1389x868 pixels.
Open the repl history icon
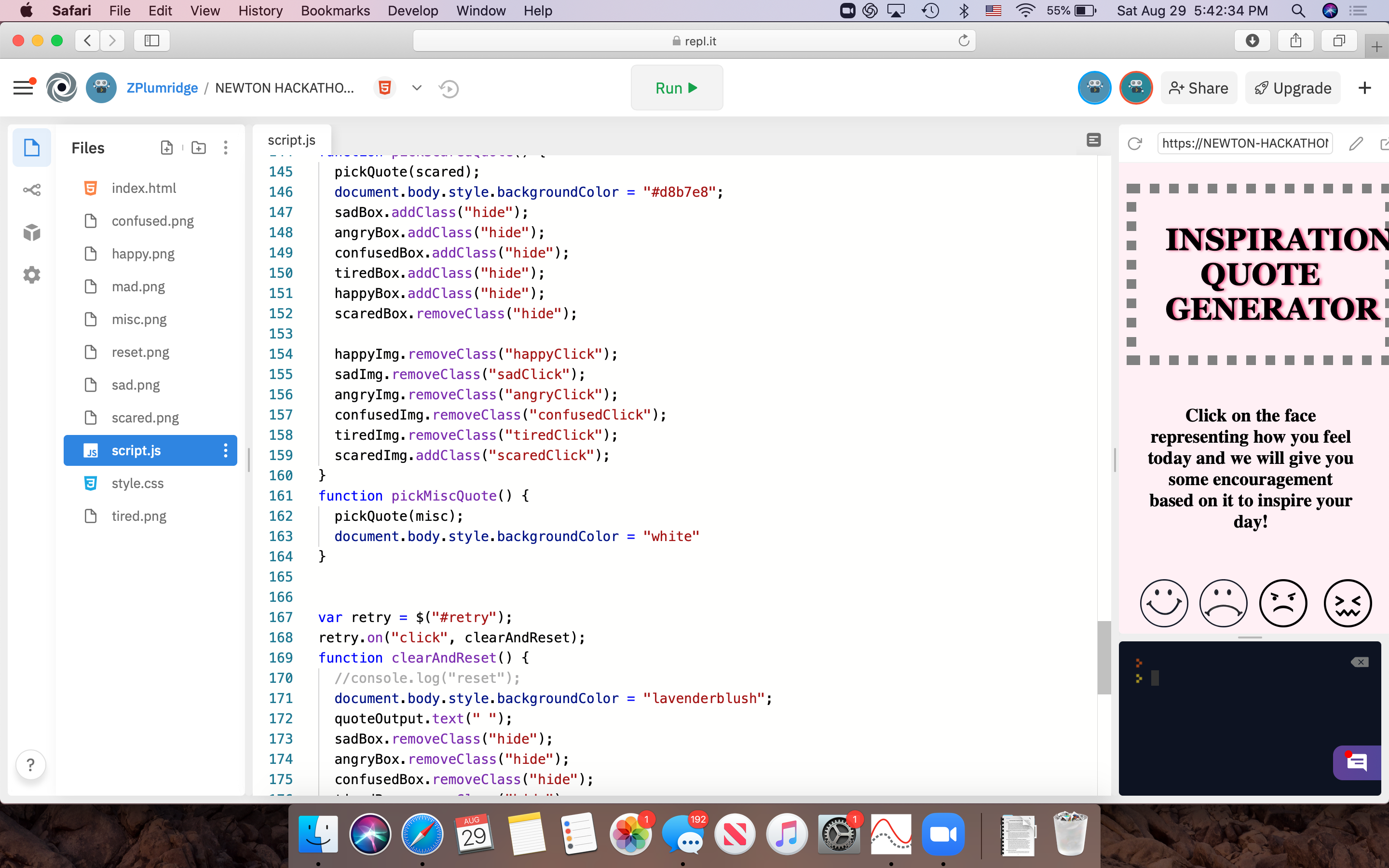[449, 88]
